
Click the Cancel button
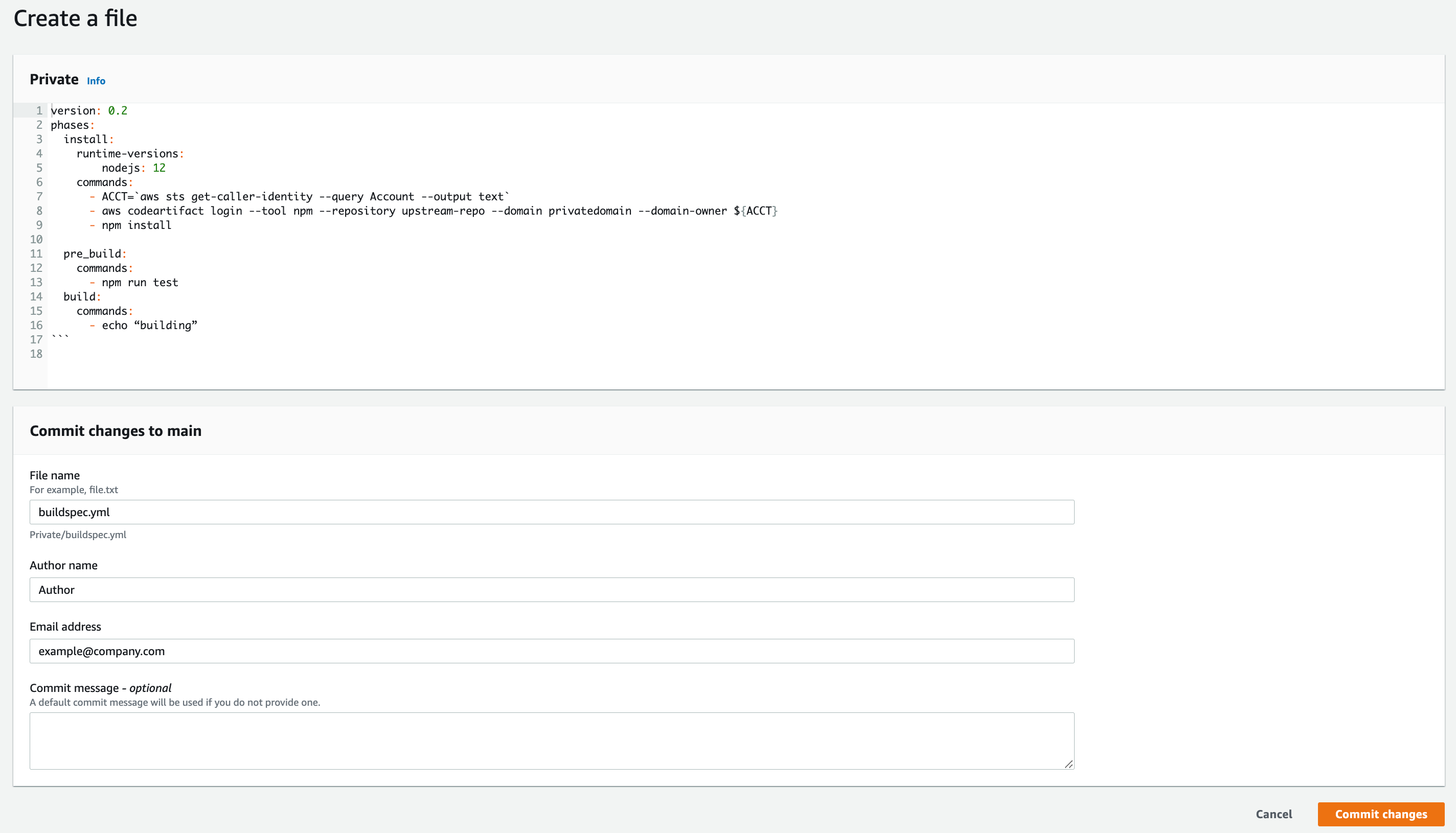pos(1276,814)
